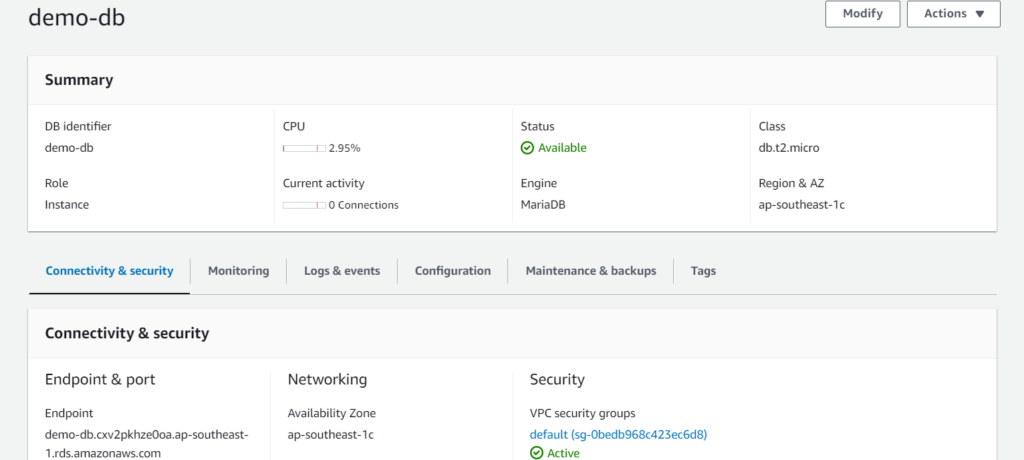The width and height of the screenshot is (1024, 460).
Task: Open the Monitoring tab
Action: (238, 271)
